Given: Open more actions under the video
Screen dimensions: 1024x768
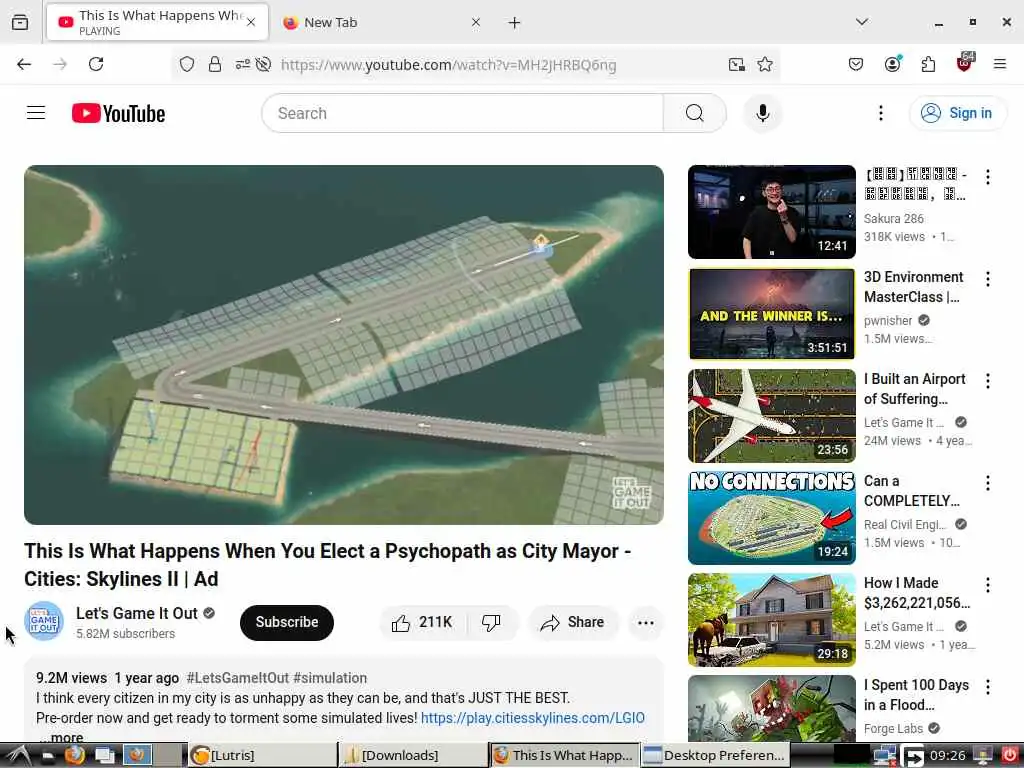Looking at the screenshot, I should pos(645,622).
